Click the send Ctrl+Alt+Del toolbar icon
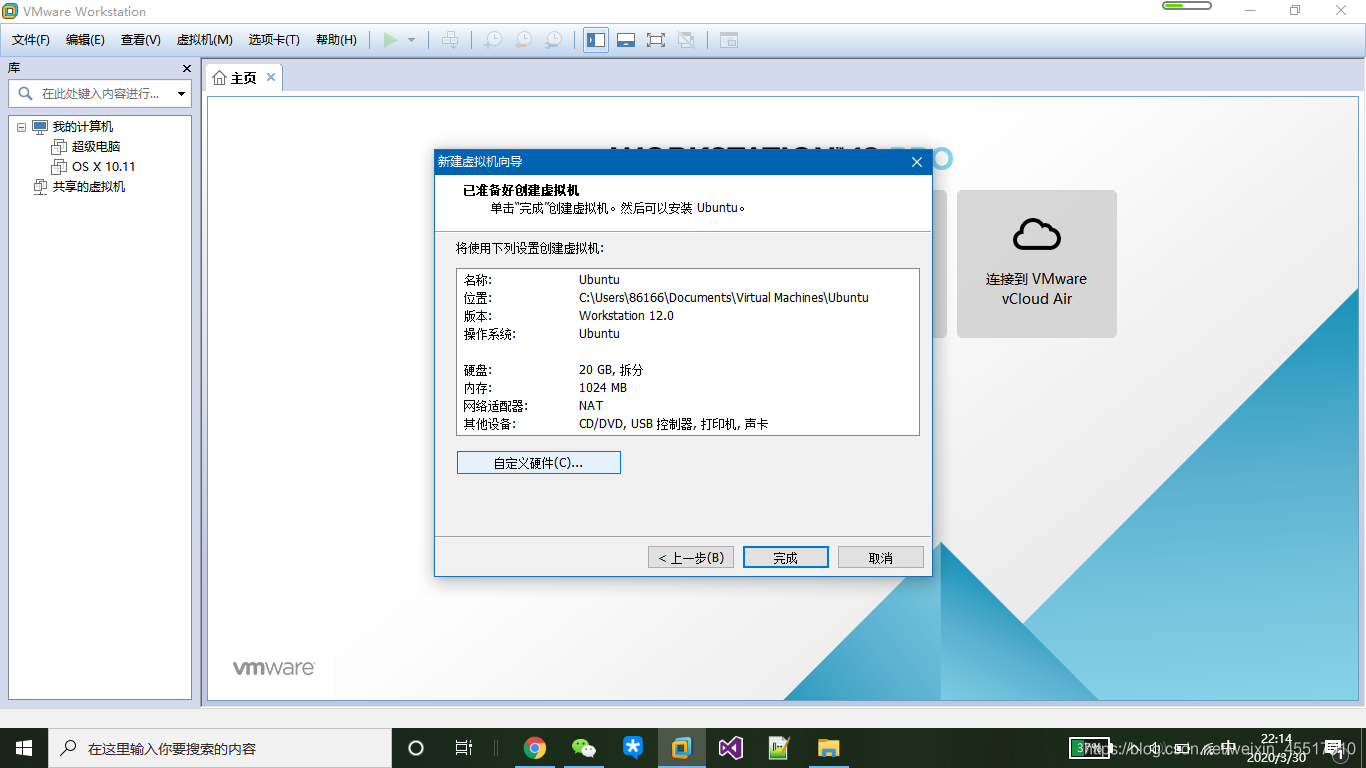This screenshot has height=768, width=1366. (x=450, y=40)
